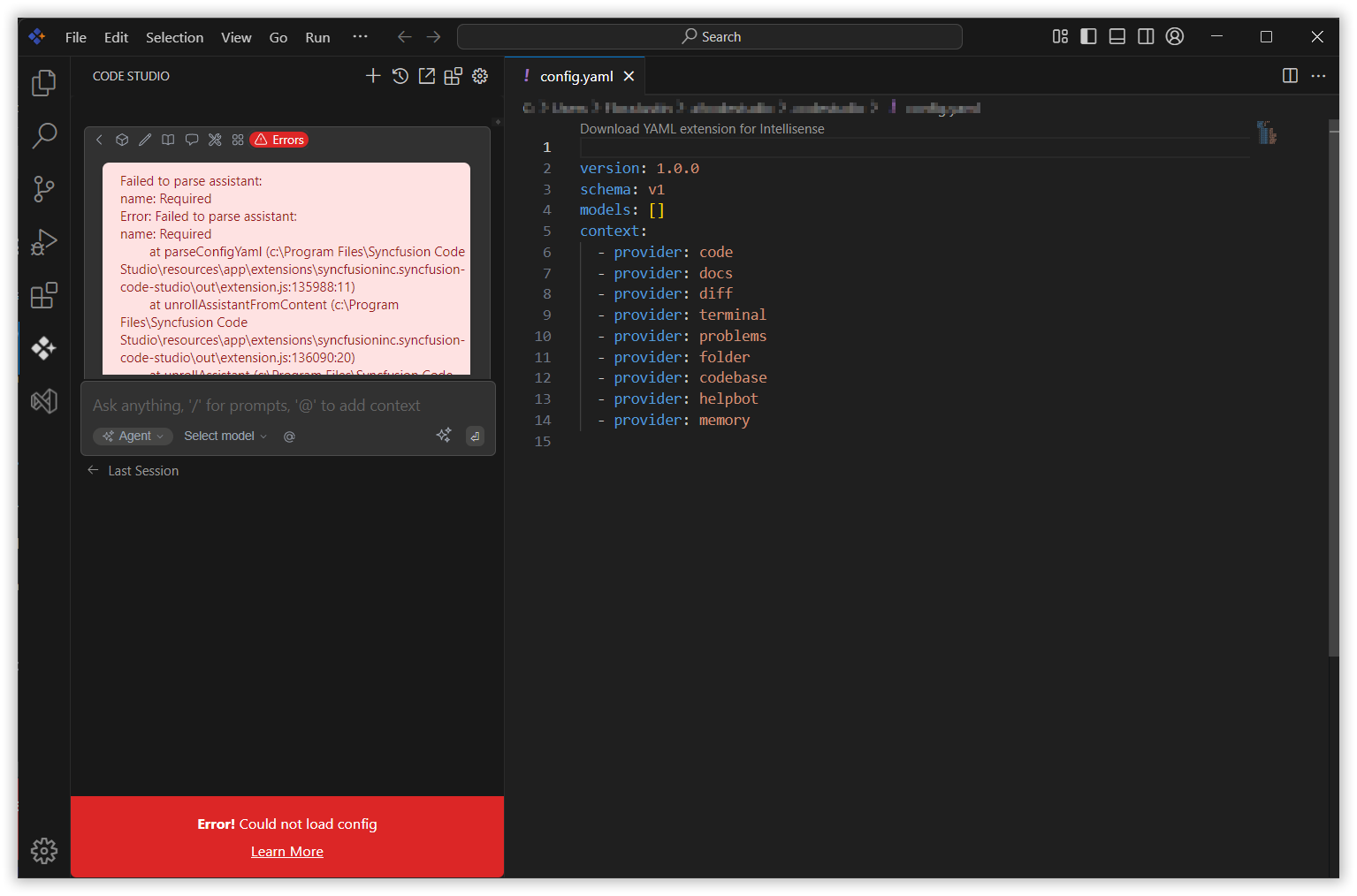Image resolution: width=1357 pixels, height=896 pixels.
Task: Open the Selection menu
Action: click(x=174, y=37)
